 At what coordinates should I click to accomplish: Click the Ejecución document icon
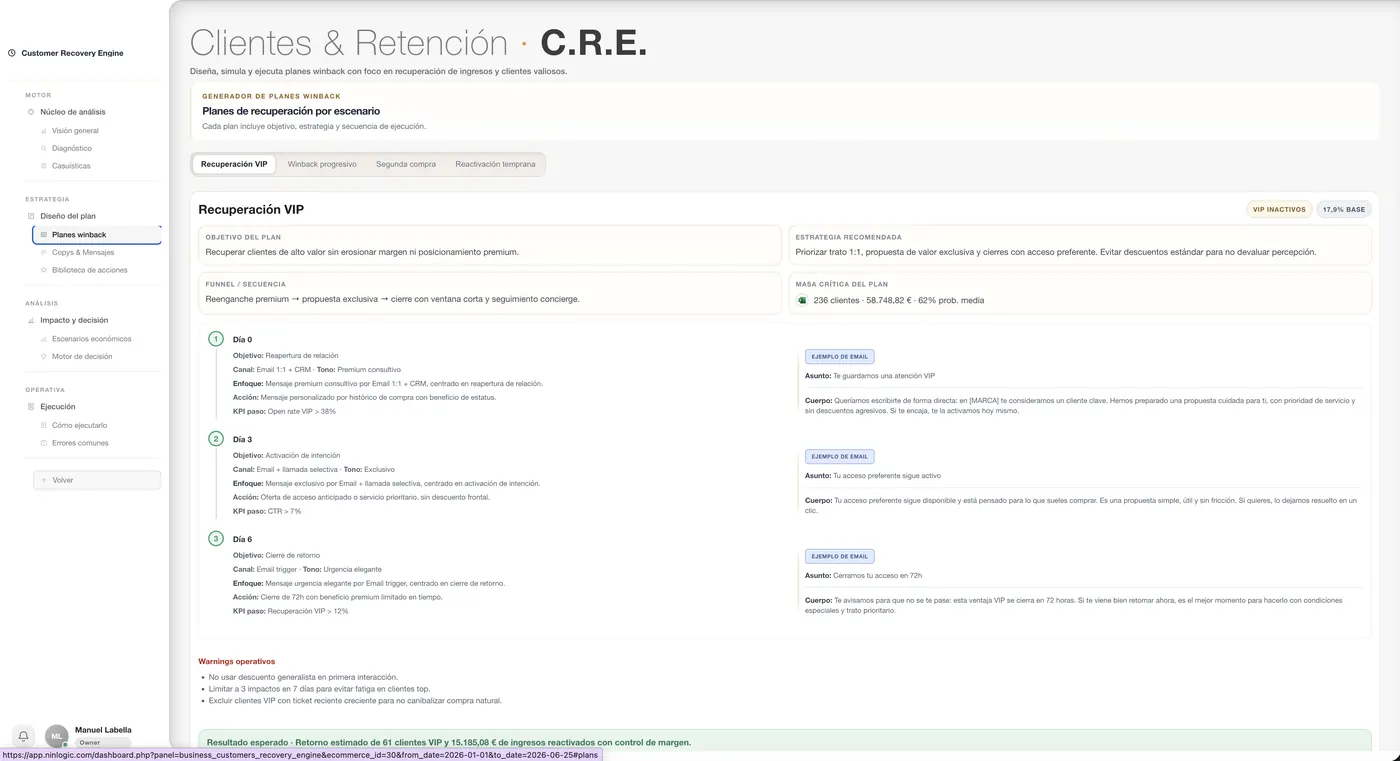tap(31, 407)
